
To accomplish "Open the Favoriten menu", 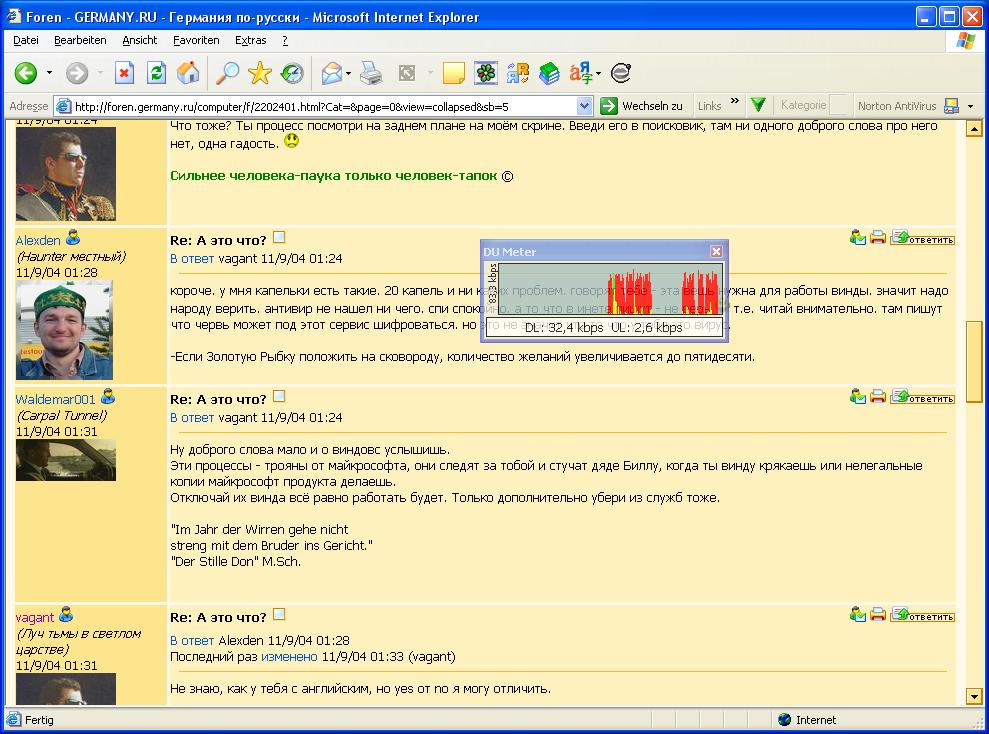I will [196, 40].
